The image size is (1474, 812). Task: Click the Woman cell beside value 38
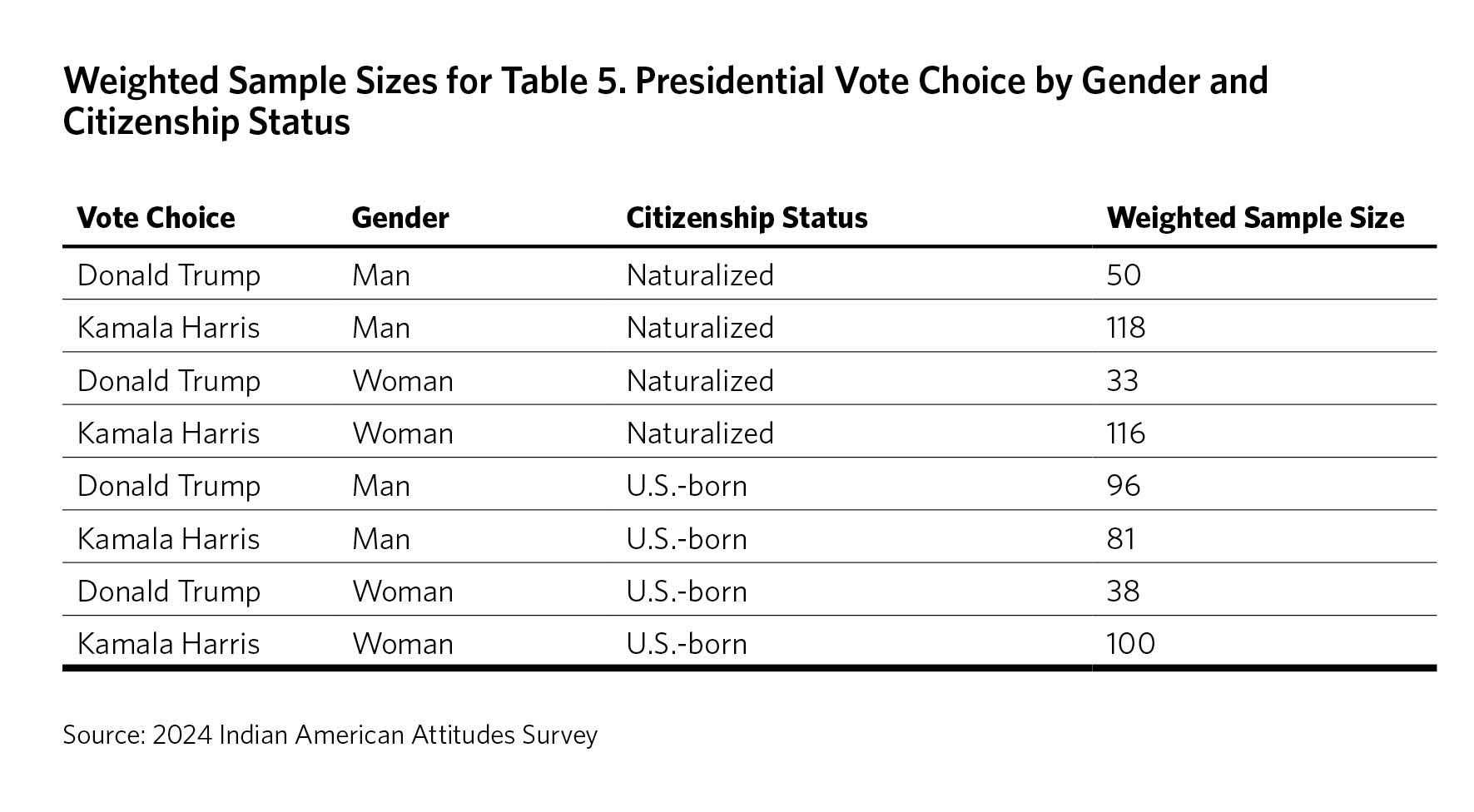coord(403,592)
